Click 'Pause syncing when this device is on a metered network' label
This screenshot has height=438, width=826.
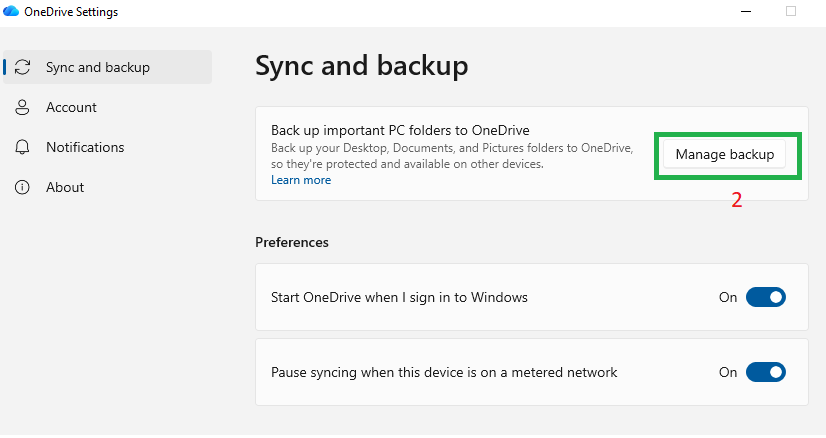(x=444, y=372)
